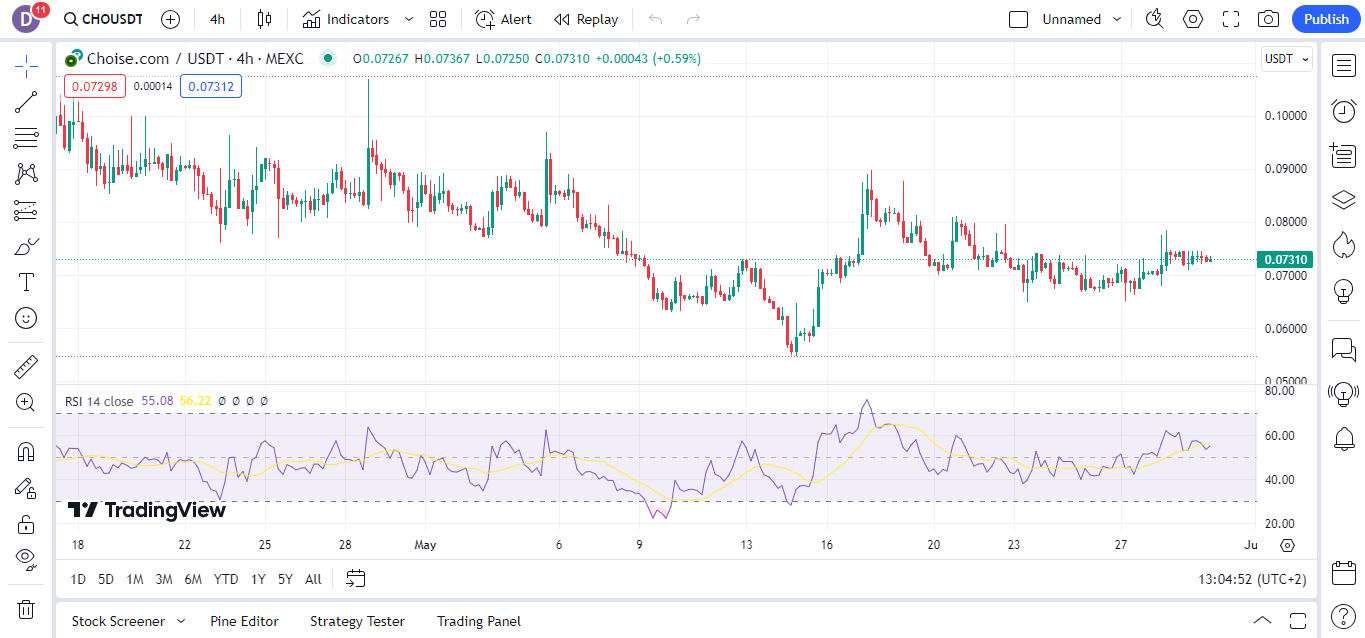Add symbol to compare with plus icon
This screenshot has height=638, width=1365.
(171, 19)
